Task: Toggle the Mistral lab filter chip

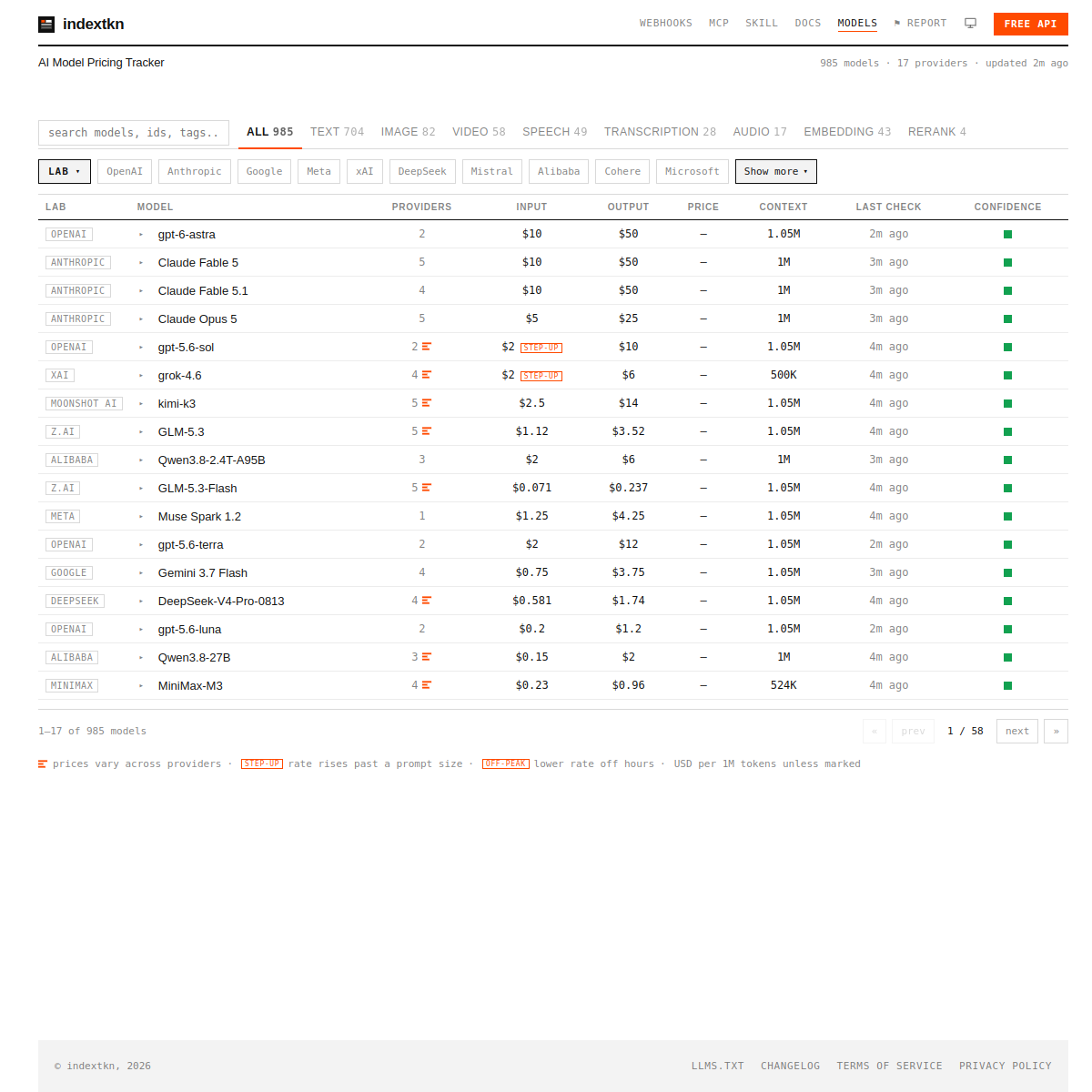Action: 492,172
